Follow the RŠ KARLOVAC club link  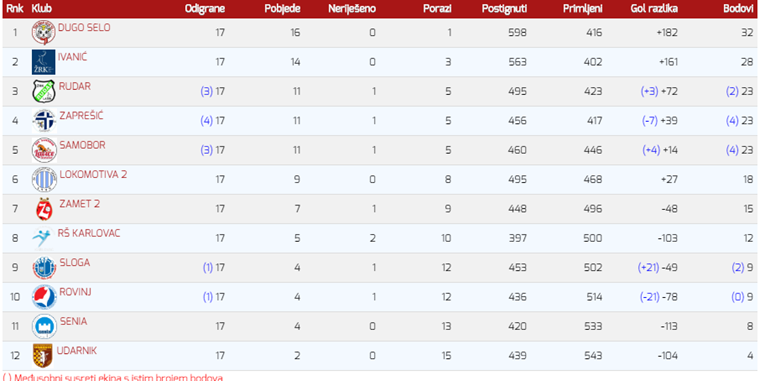[89, 233]
